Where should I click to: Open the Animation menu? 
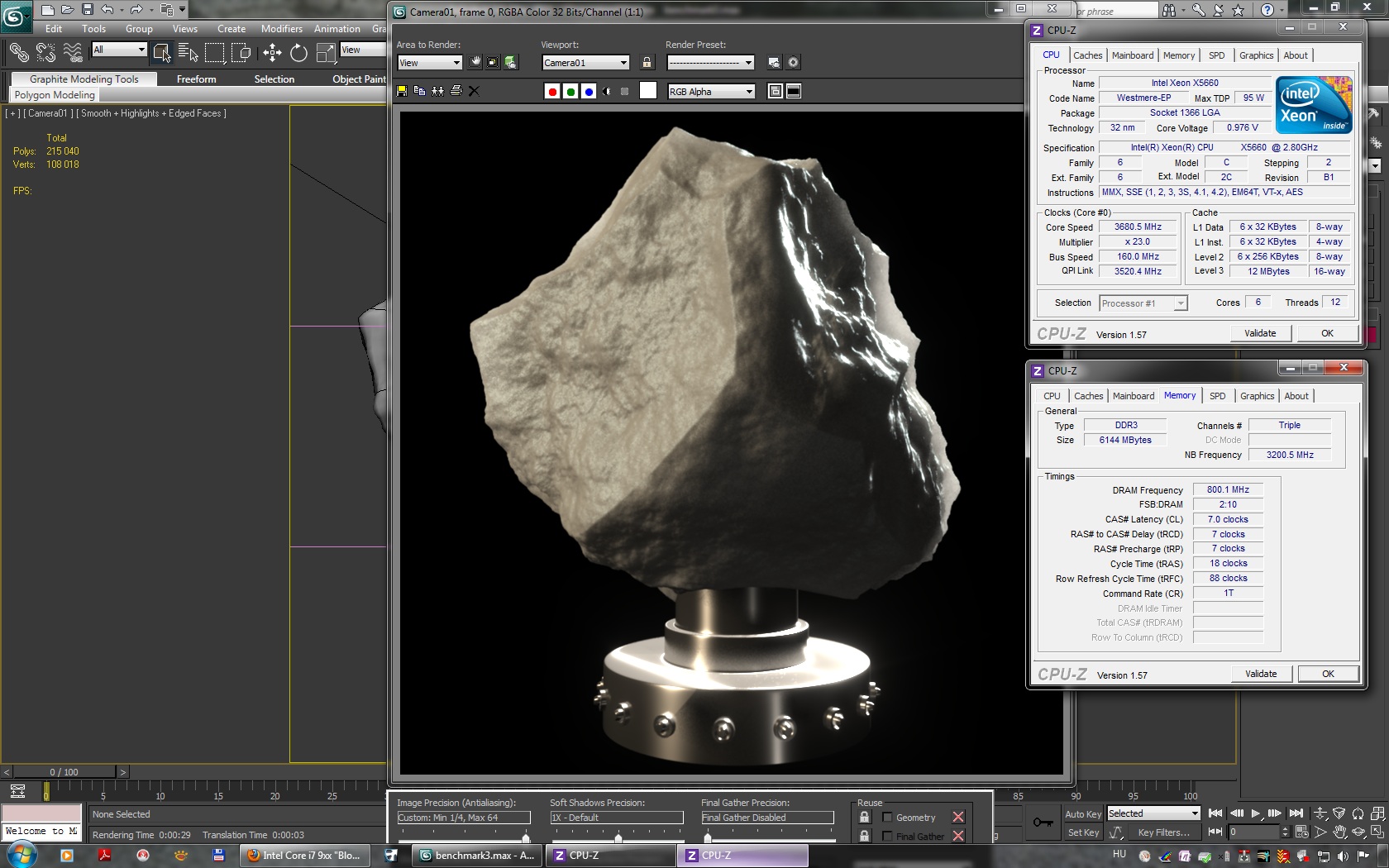tap(337, 29)
